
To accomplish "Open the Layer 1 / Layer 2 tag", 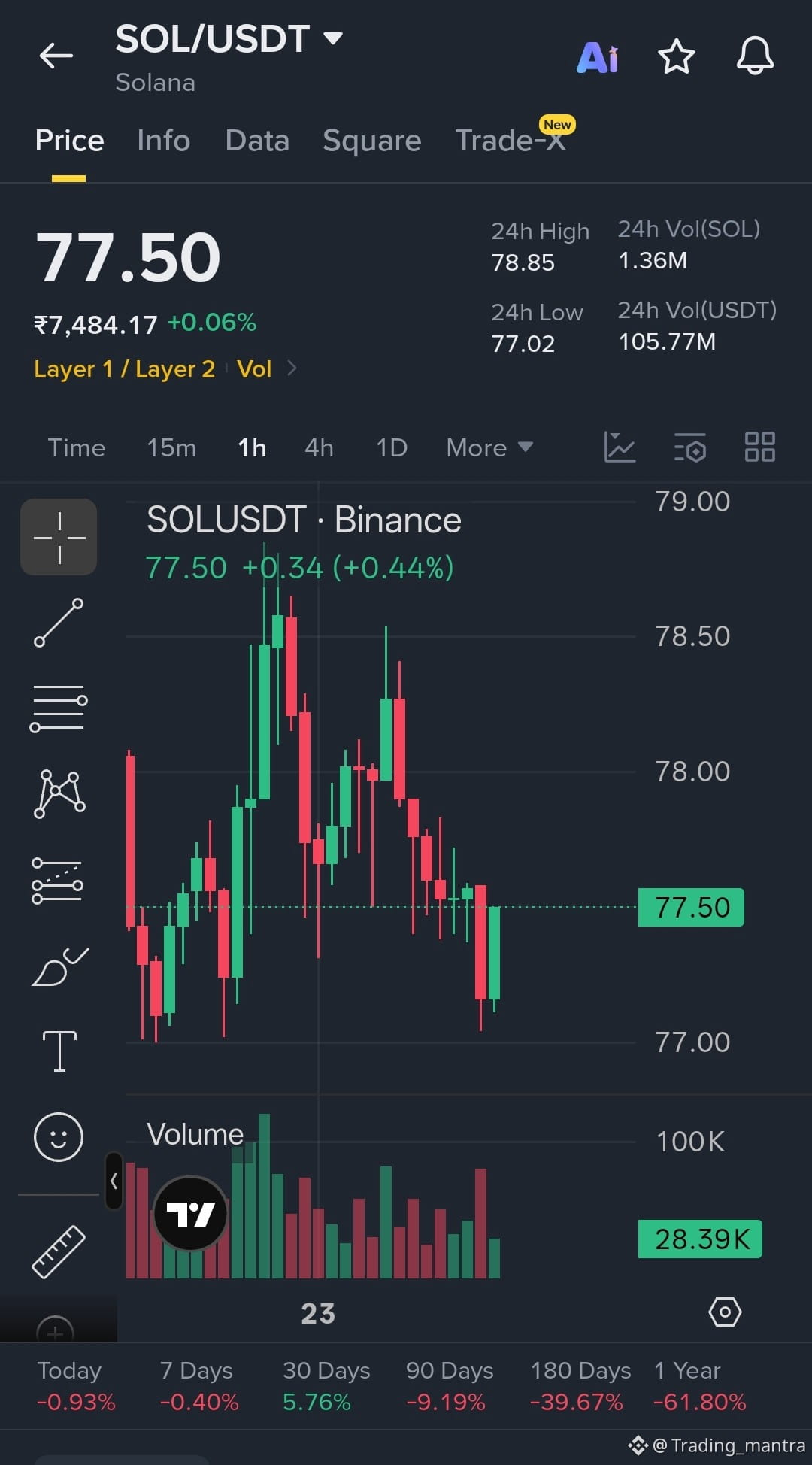I will tap(124, 369).
